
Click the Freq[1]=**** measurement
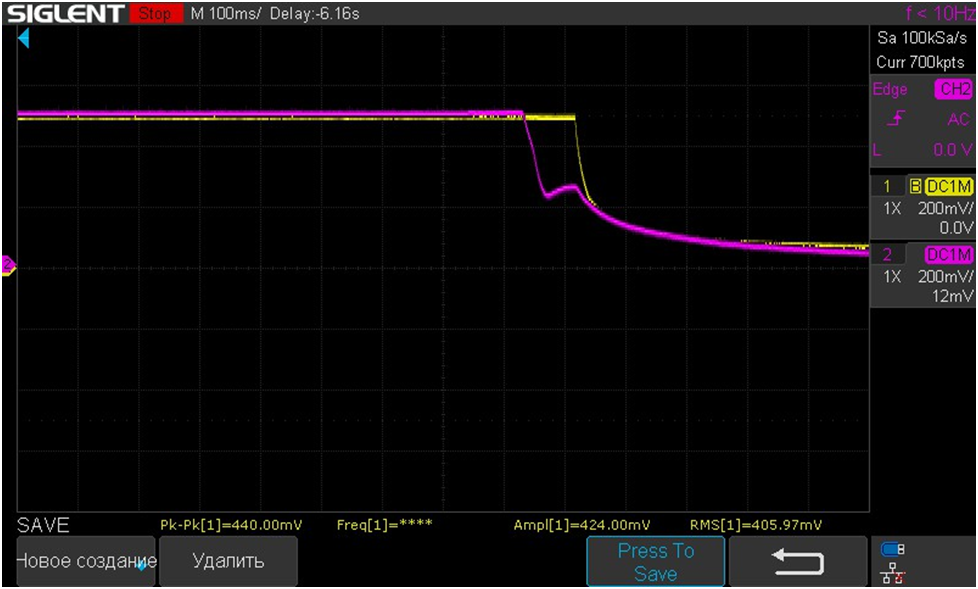point(384,525)
